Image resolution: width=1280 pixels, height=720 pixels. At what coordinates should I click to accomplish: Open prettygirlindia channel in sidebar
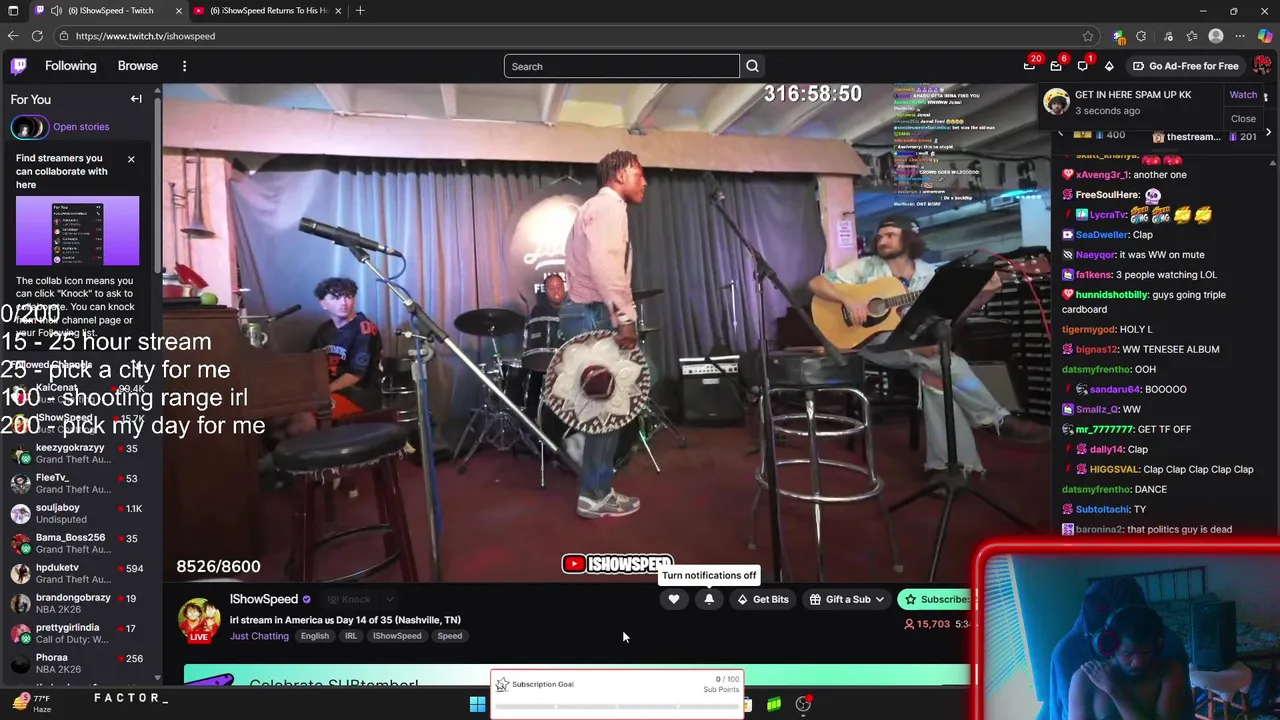[77, 634]
